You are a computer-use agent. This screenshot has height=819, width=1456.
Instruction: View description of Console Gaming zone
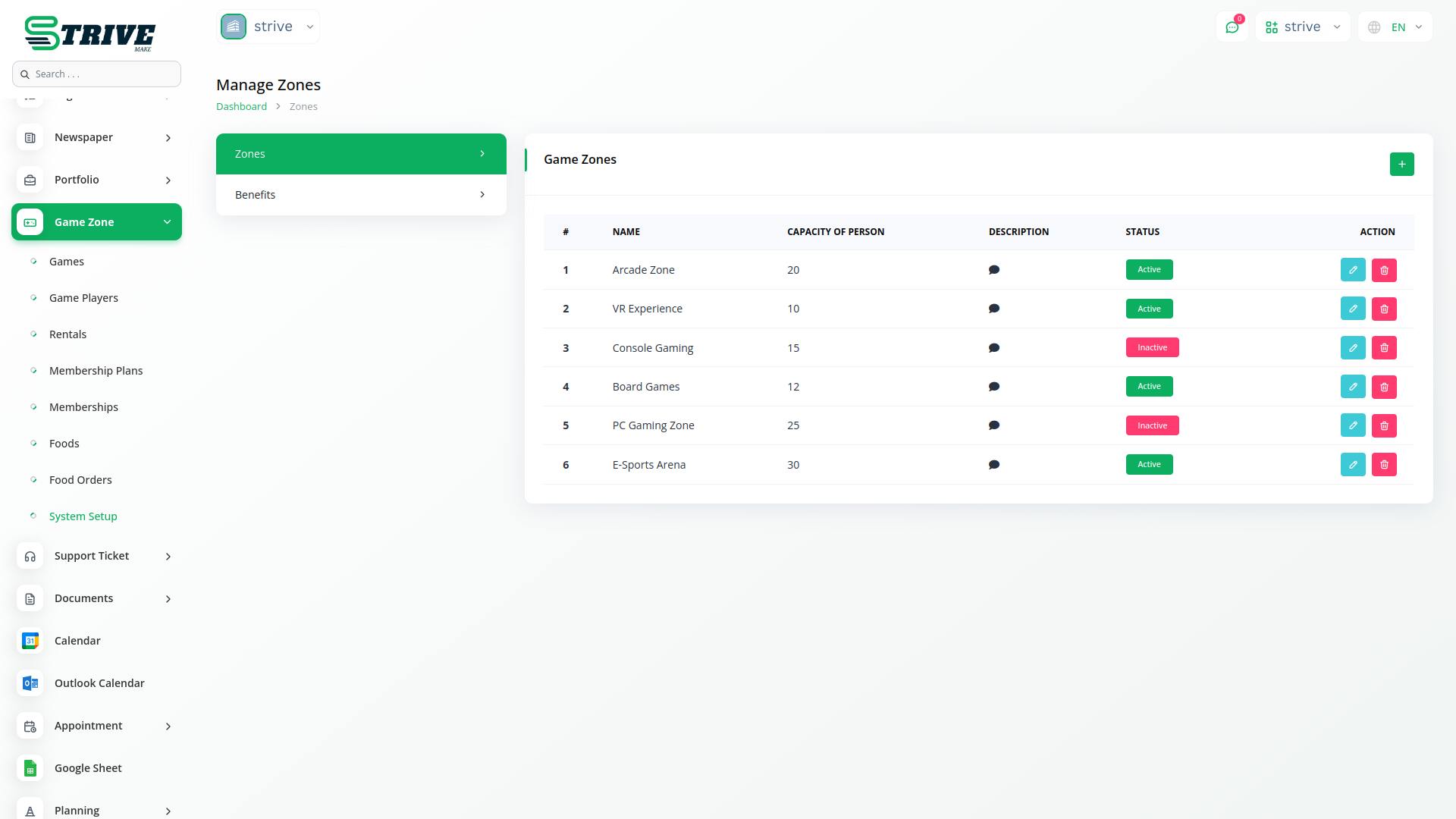[994, 348]
